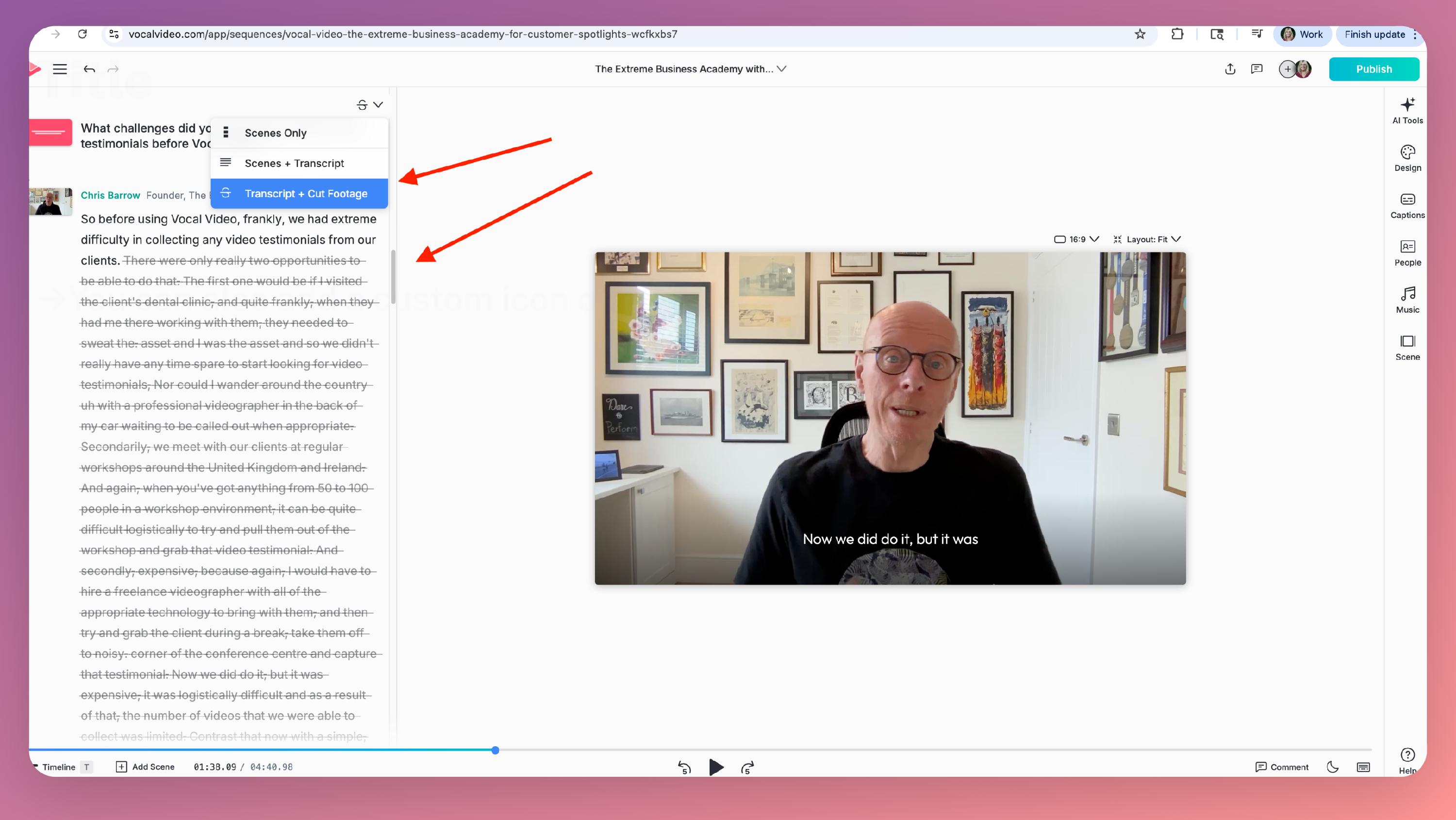Click the media control icon in browser toolbar
1456x820 pixels.
pyautogui.click(x=1257, y=34)
